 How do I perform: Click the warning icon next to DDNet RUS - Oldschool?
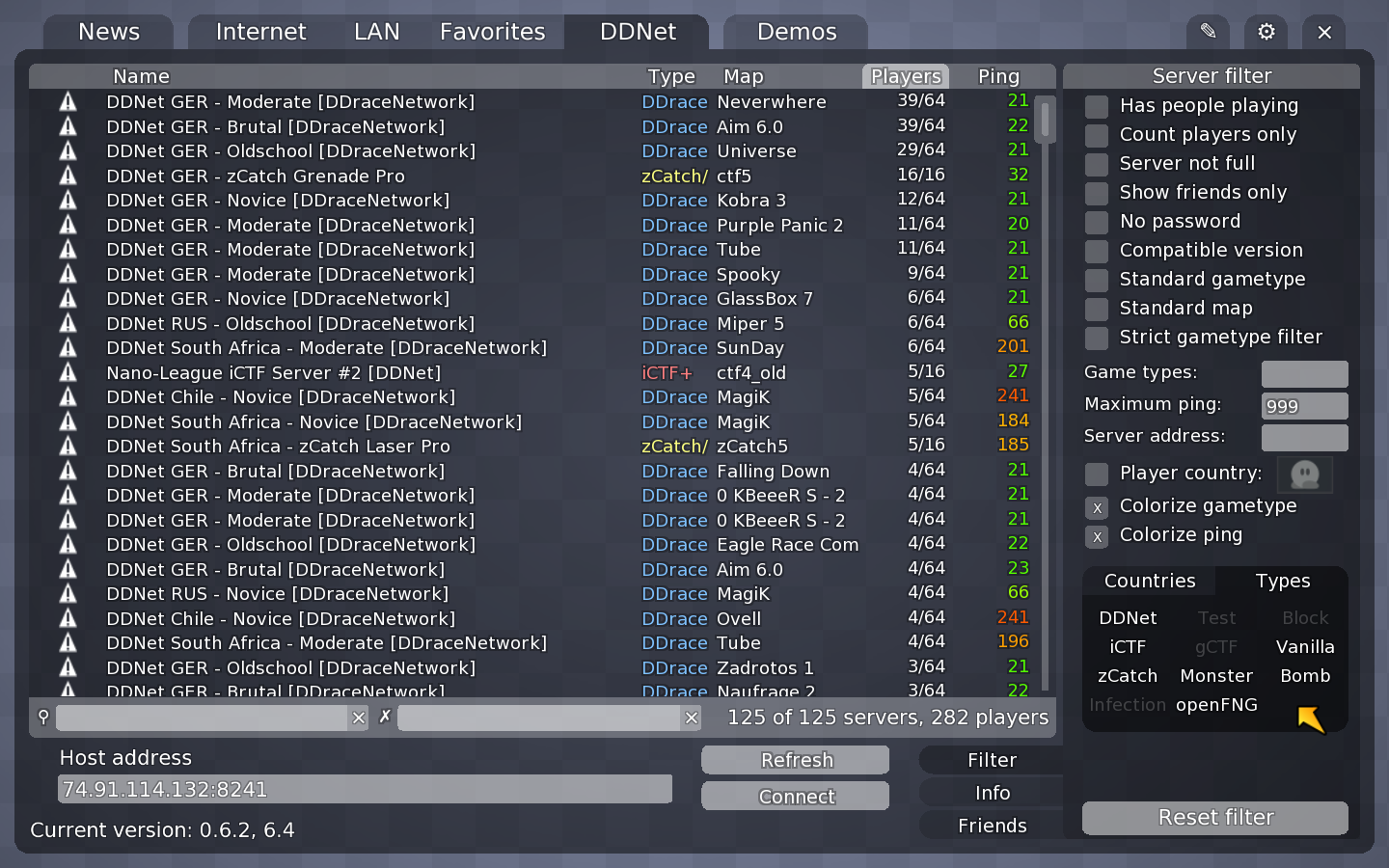tap(68, 323)
